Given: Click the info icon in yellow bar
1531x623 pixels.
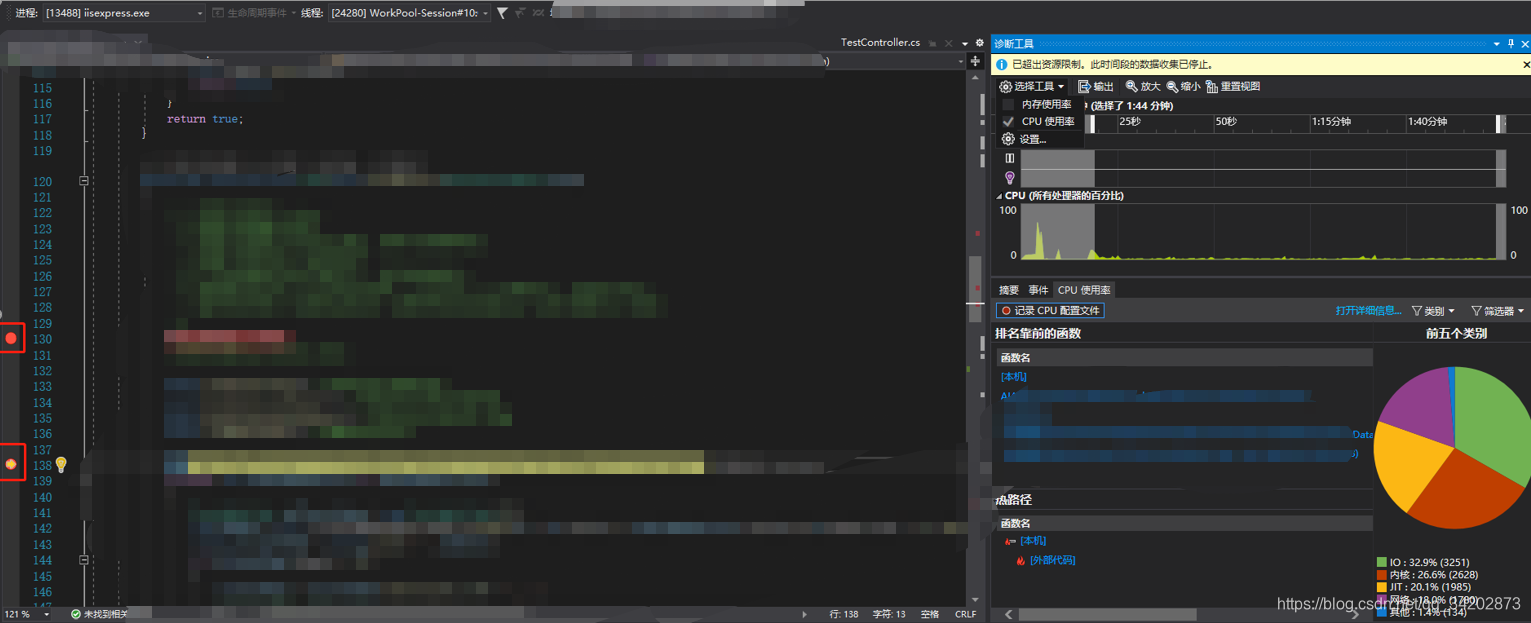Looking at the screenshot, I should click(x=1002, y=64).
